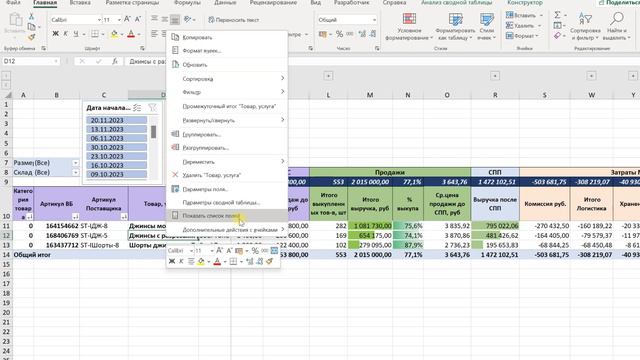Toggle slicer multi-select icon

pyautogui.click(x=138, y=108)
